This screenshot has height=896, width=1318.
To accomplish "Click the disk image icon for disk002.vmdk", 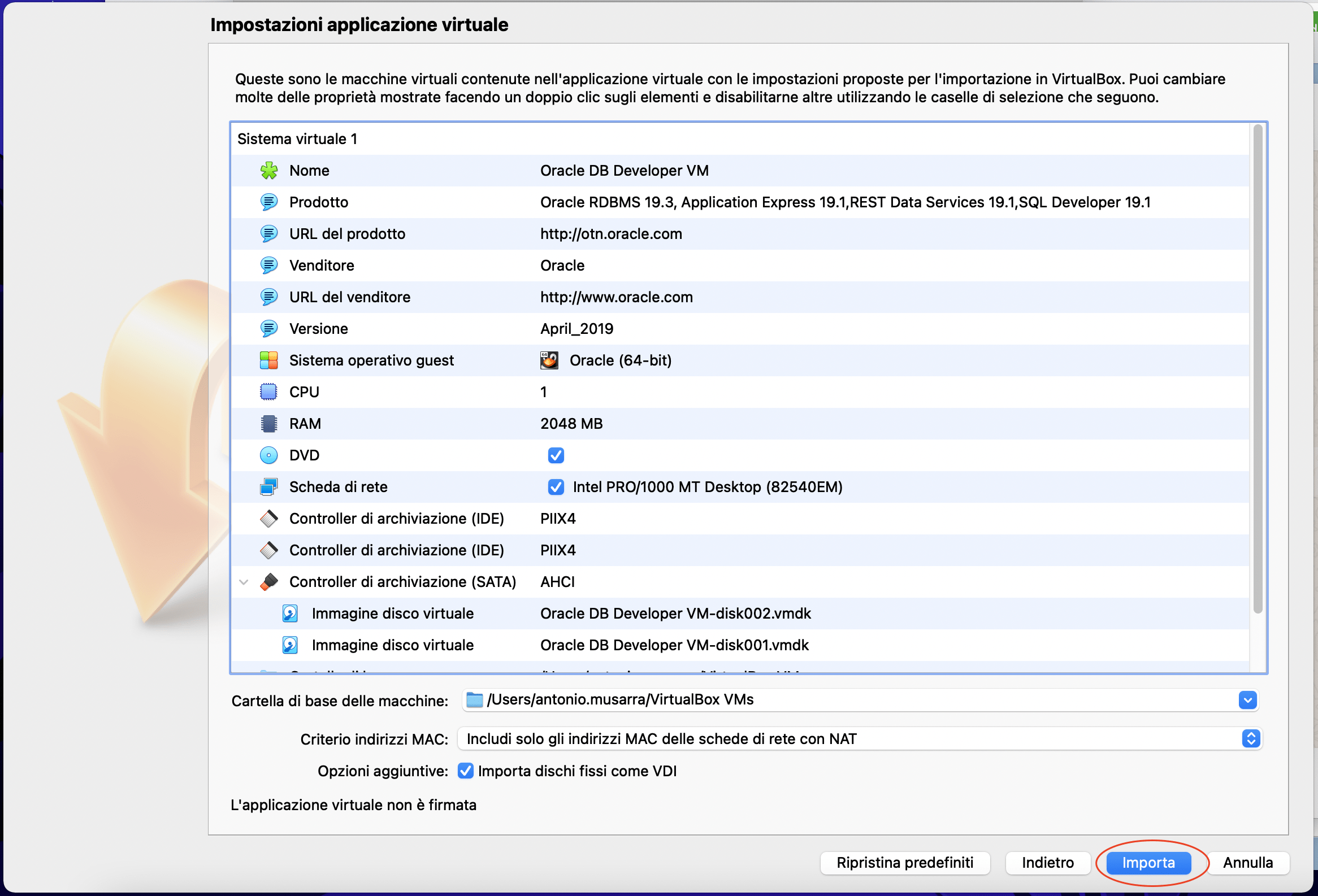I will (291, 614).
